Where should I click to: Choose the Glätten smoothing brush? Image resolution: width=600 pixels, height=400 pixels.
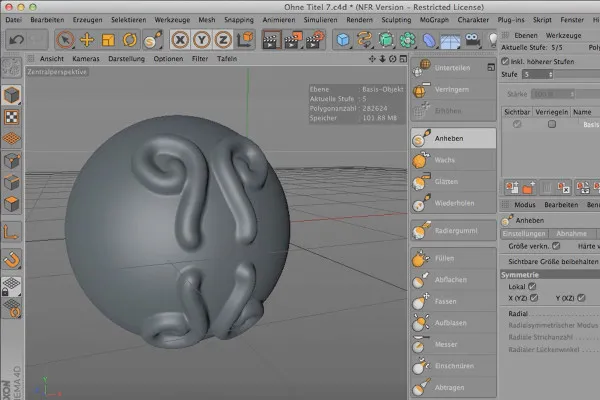tap(447, 182)
